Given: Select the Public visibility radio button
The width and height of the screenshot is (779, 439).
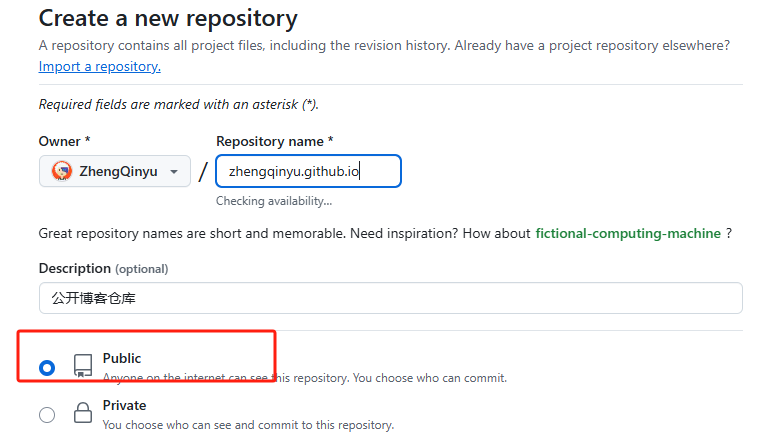Looking at the screenshot, I should (x=47, y=368).
